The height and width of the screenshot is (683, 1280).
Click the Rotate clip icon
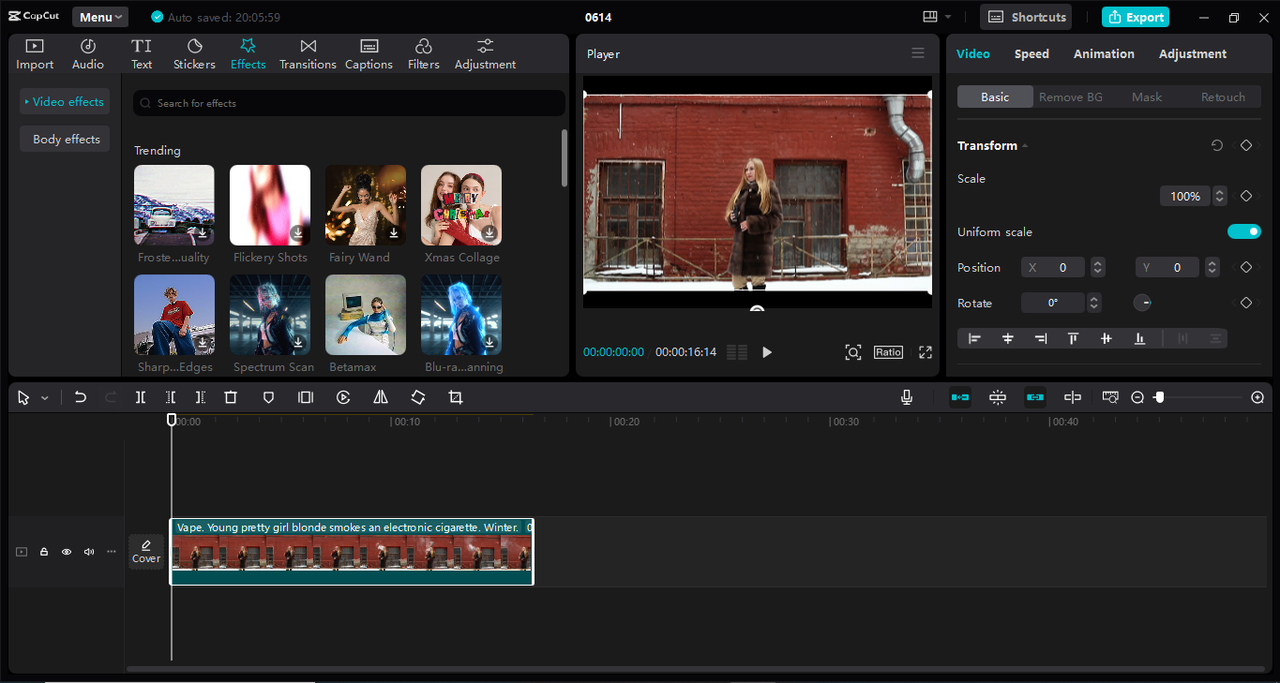(x=418, y=397)
